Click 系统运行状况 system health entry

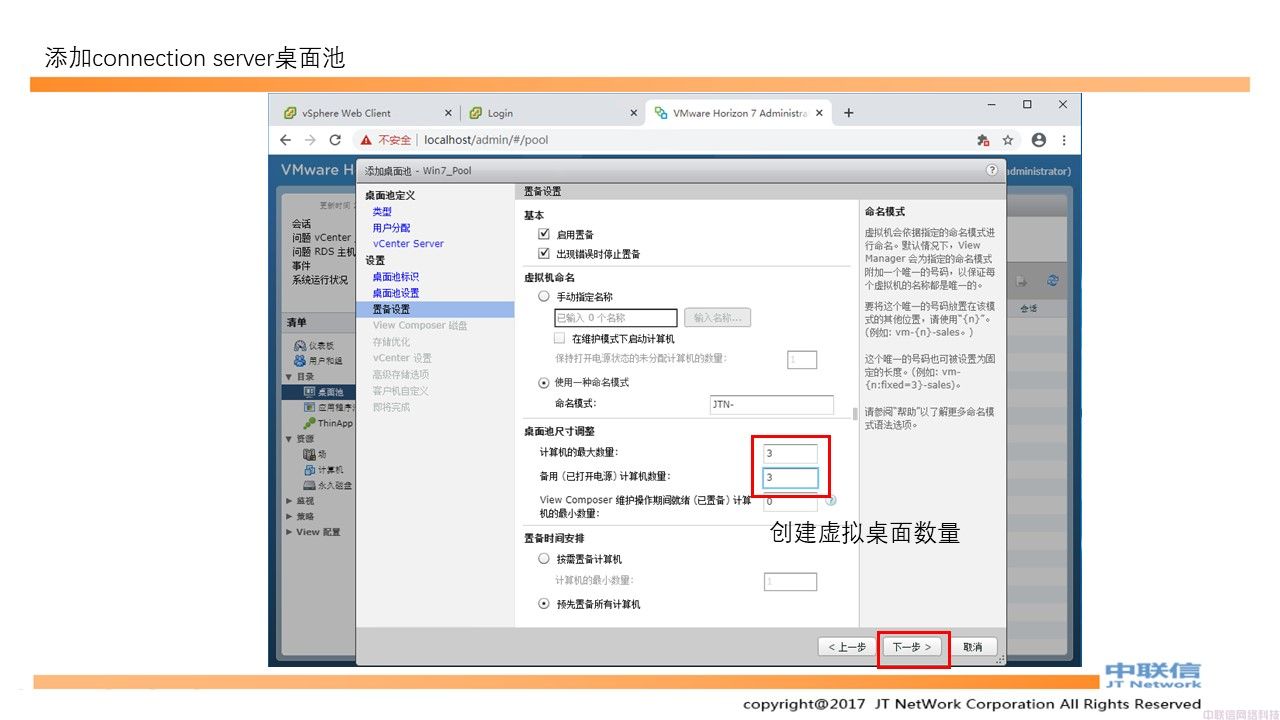320,280
